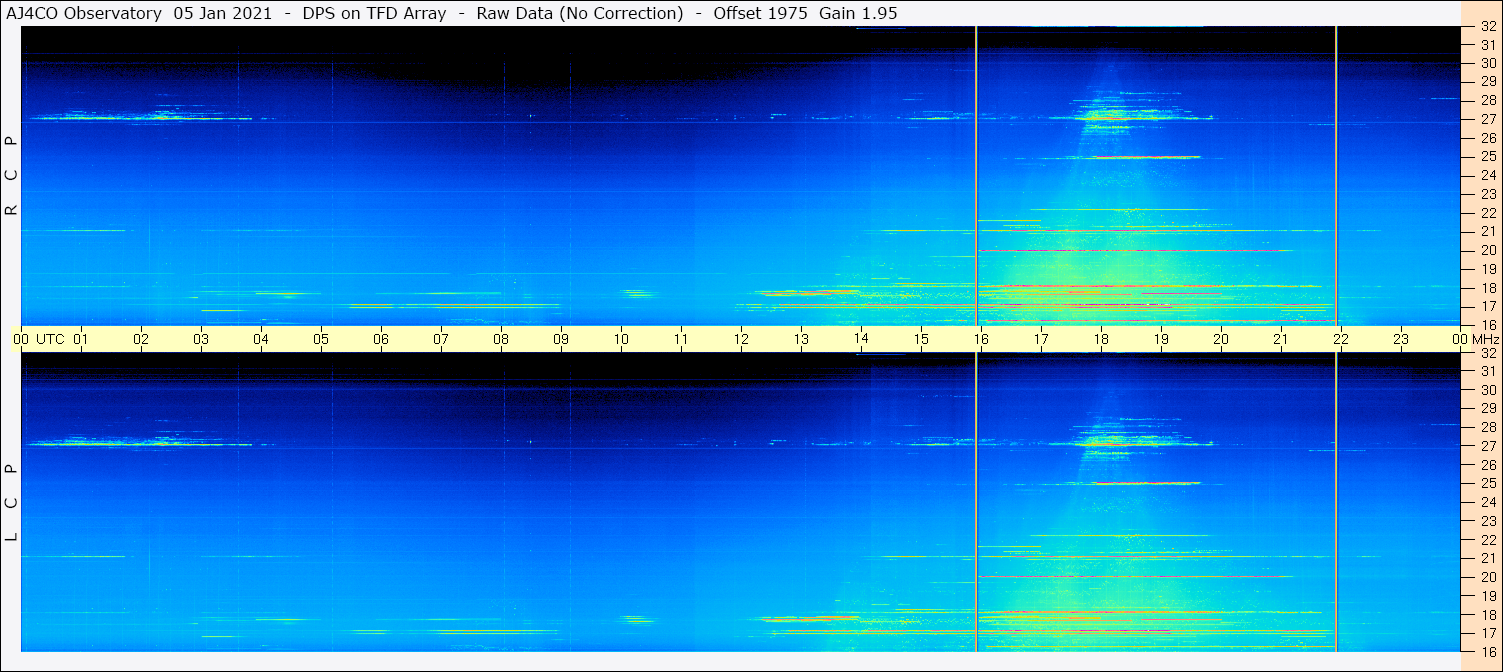Screen dimensions: 1503x672
Task: Click the '25' MHz label of LCP panel
Action: [x=1488, y=483]
